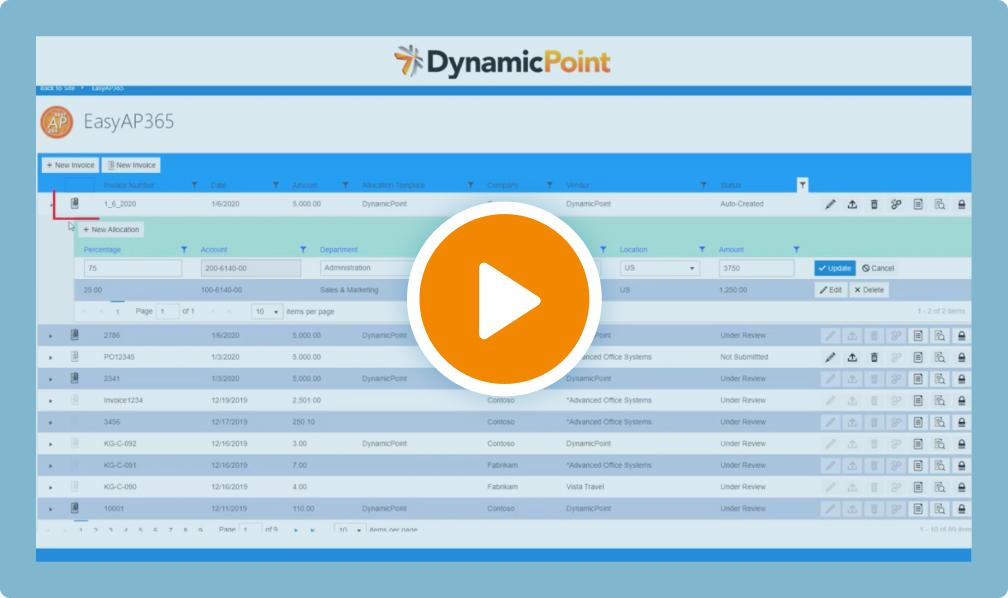Screen dimensions: 1008x598
Task: Click the attachment icon beside invoice 2786
Action: click(x=75, y=335)
